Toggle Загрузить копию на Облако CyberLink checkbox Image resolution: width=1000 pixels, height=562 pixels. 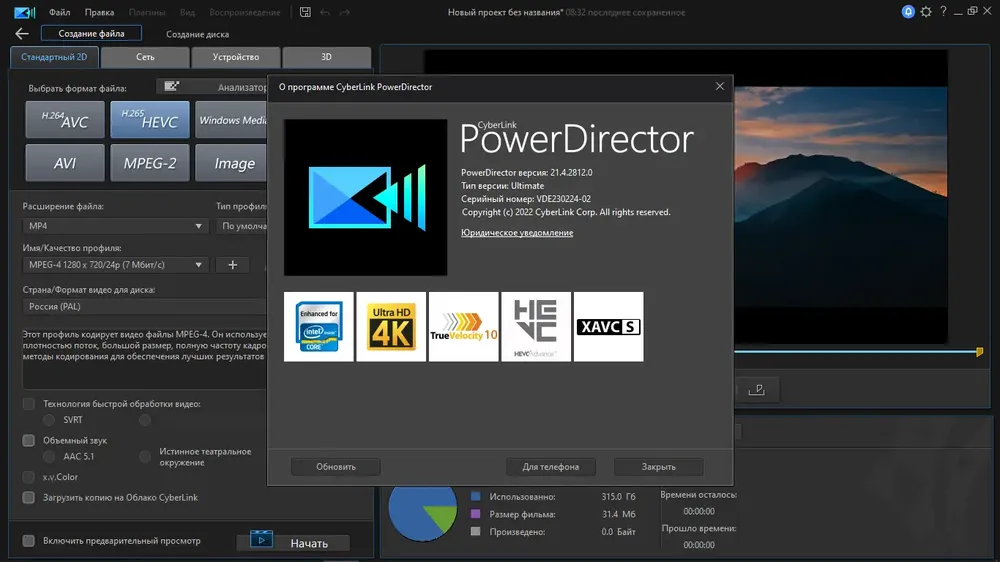click(x=29, y=498)
